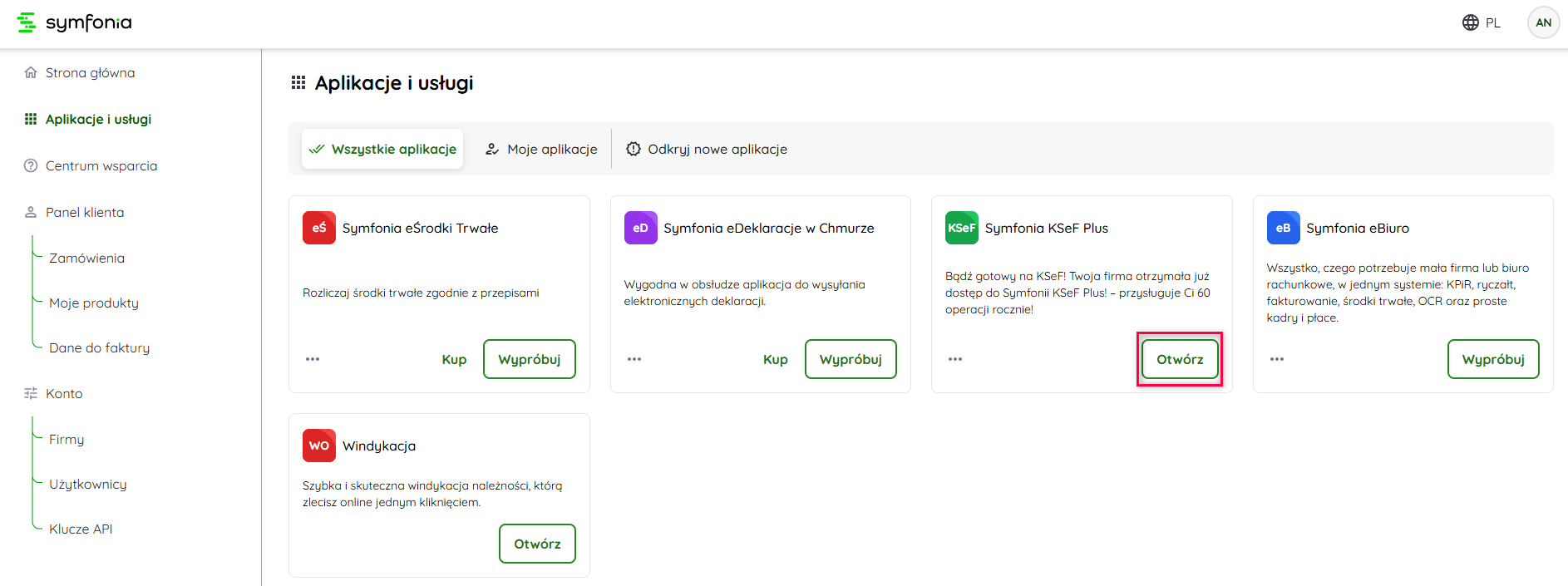Screen dimensions: 1568x586
Task: Show more options for Symfonia eBiuro
Action: tap(1277, 359)
